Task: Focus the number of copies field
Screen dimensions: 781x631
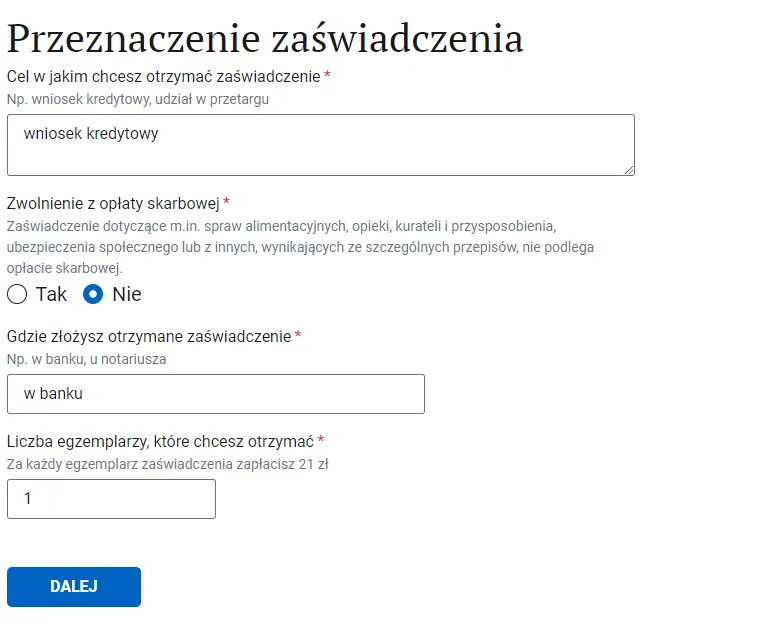Action: point(111,498)
